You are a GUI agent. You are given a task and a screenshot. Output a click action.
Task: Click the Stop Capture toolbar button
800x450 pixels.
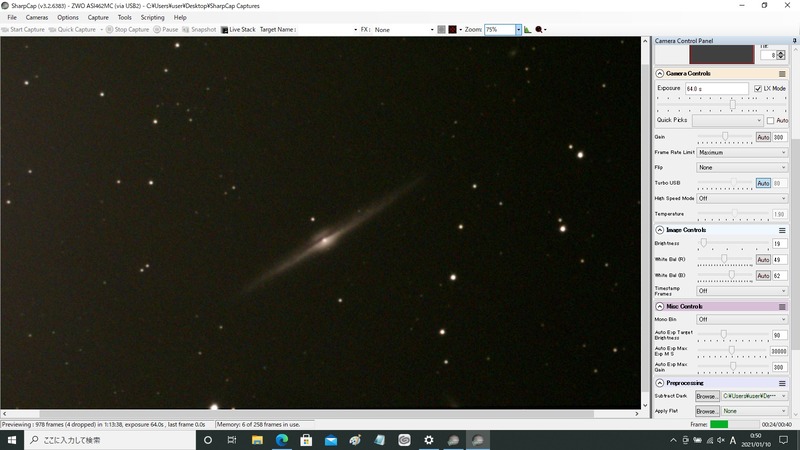tap(128, 30)
